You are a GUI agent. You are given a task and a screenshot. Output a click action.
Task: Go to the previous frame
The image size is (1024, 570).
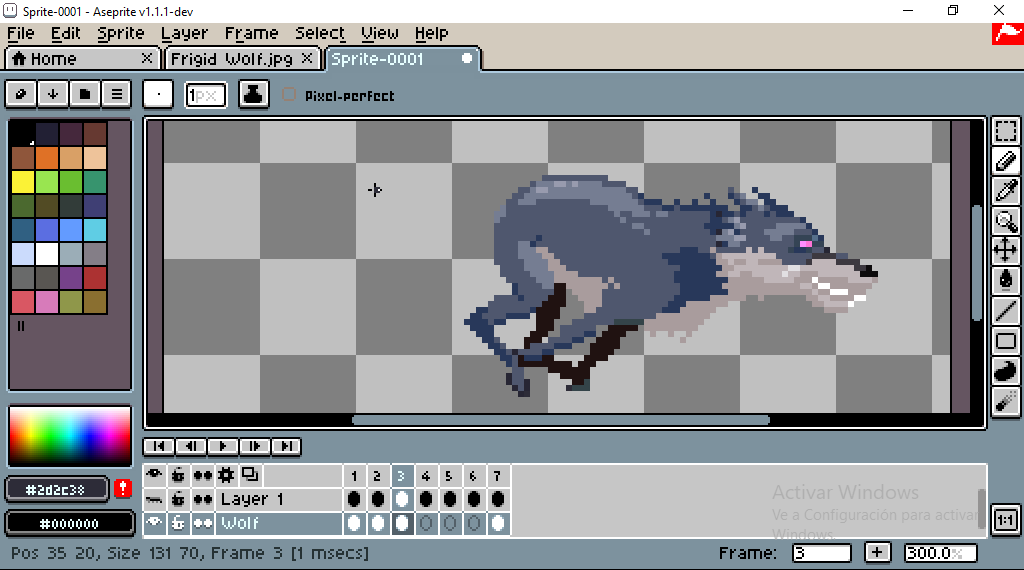click(x=191, y=446)
